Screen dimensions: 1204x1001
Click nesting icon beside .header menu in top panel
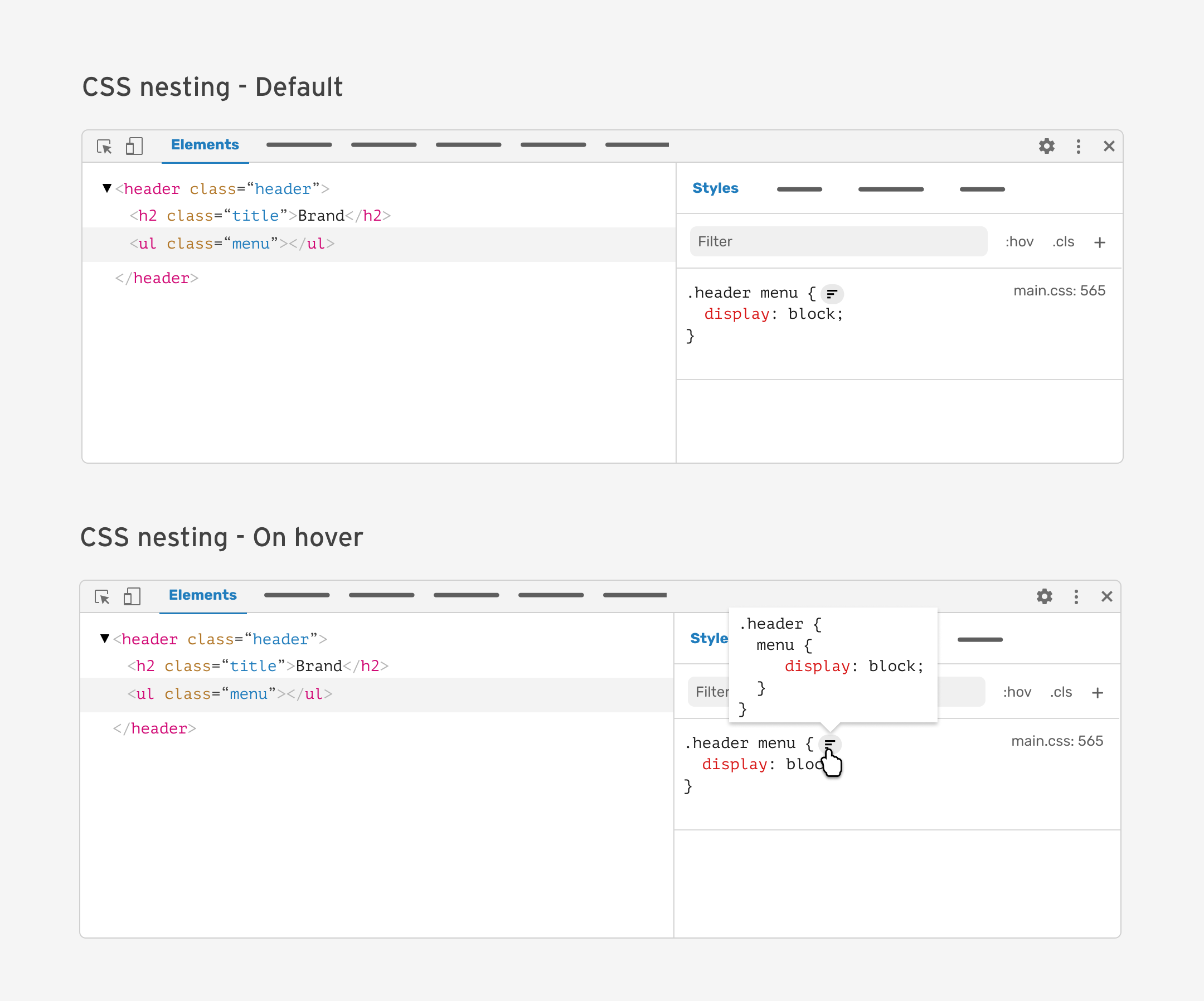click(831, 294)
